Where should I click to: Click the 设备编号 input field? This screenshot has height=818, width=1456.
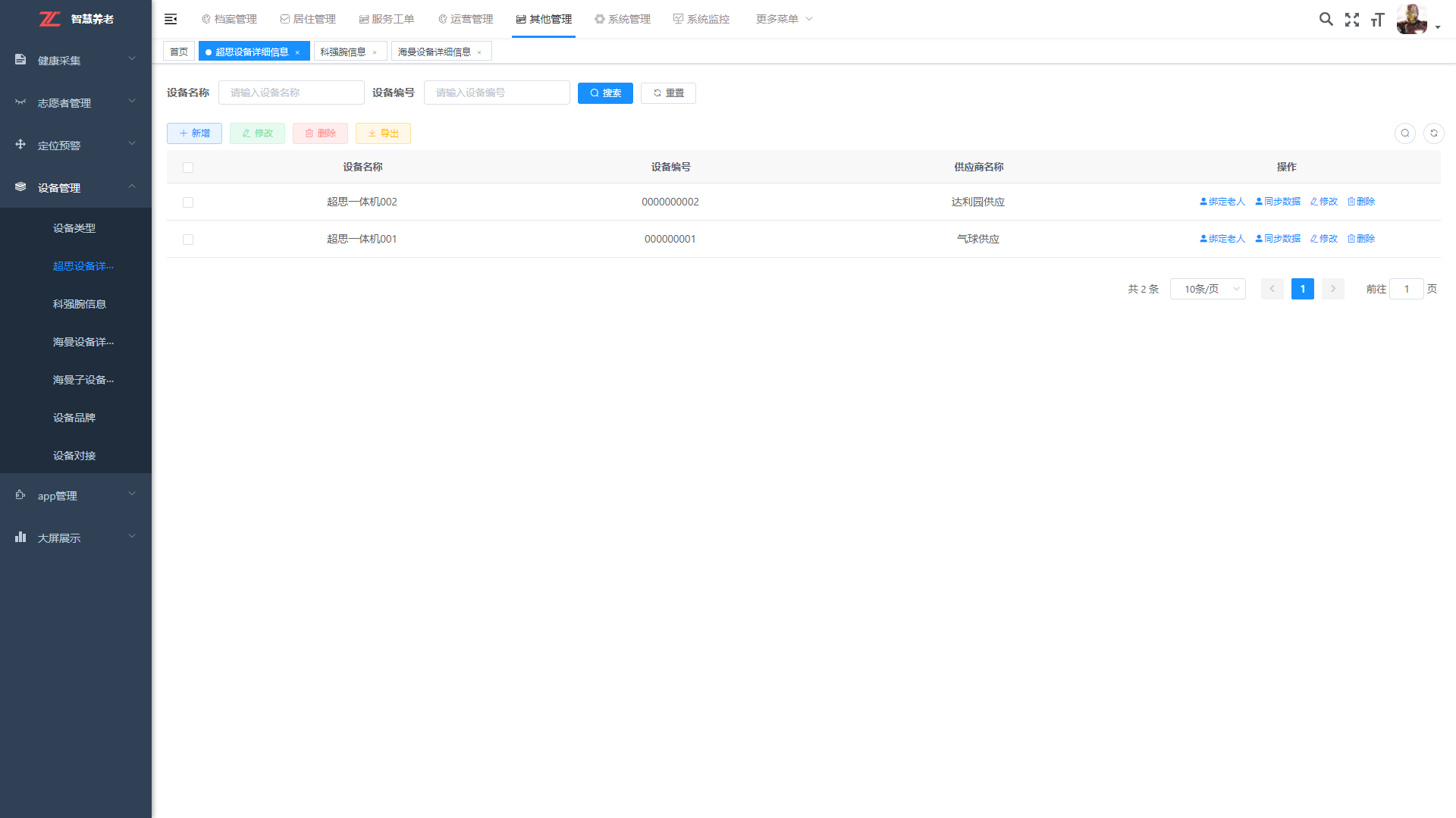coord(497,92)
